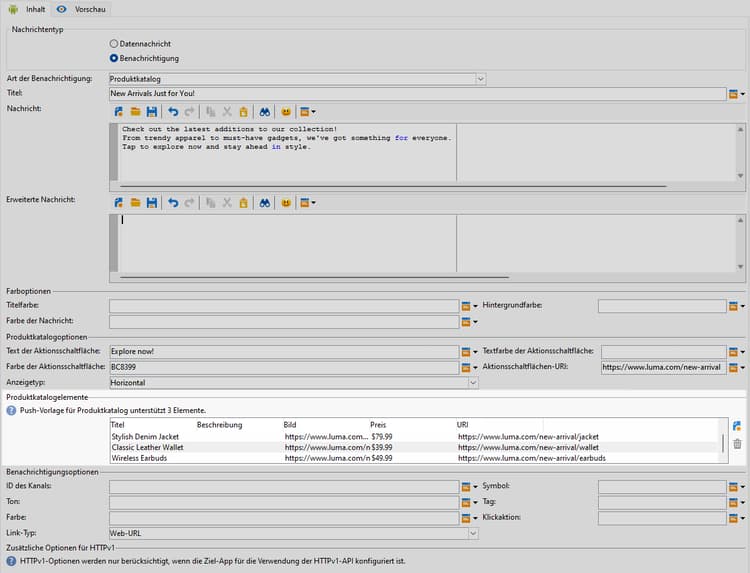This screenshot has height=573, width=750.
Task: Click binoculars search icon in Nachricht toolbar
Action: (x=265, y=112)
